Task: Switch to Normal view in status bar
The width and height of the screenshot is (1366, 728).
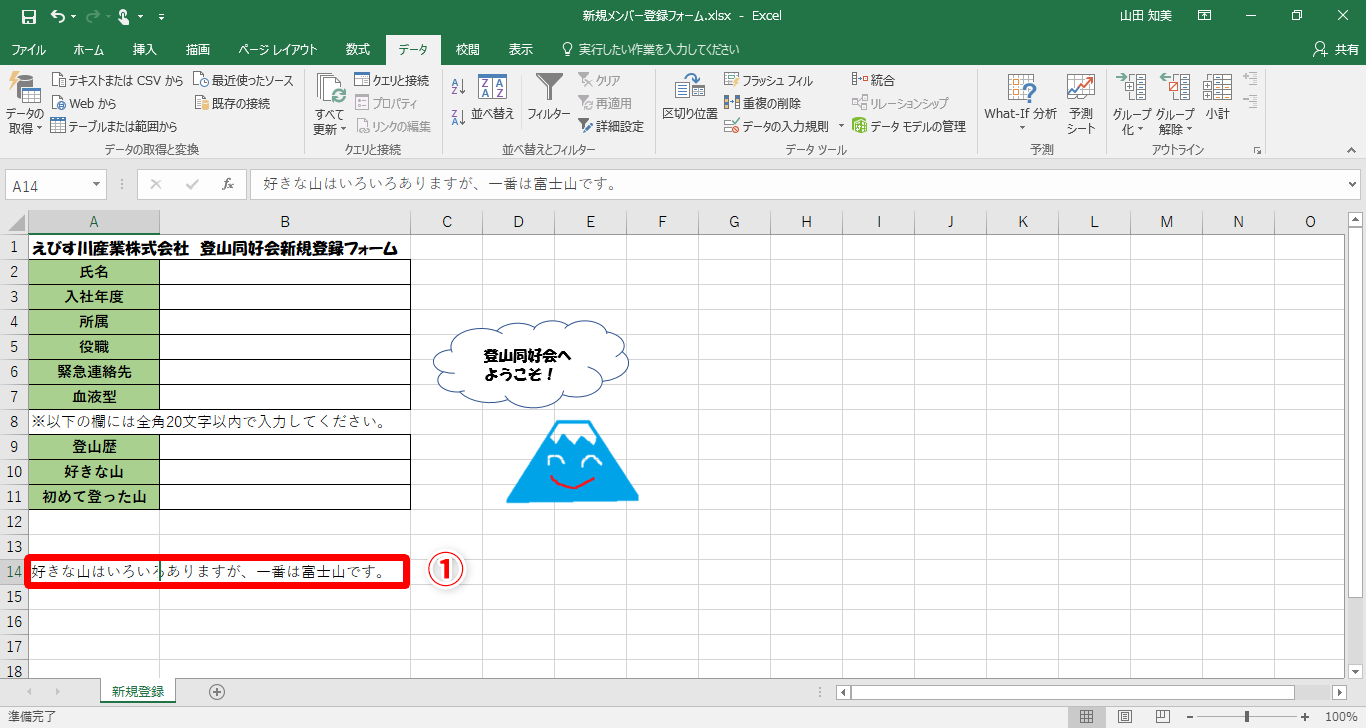Action: coord(1086,717)
